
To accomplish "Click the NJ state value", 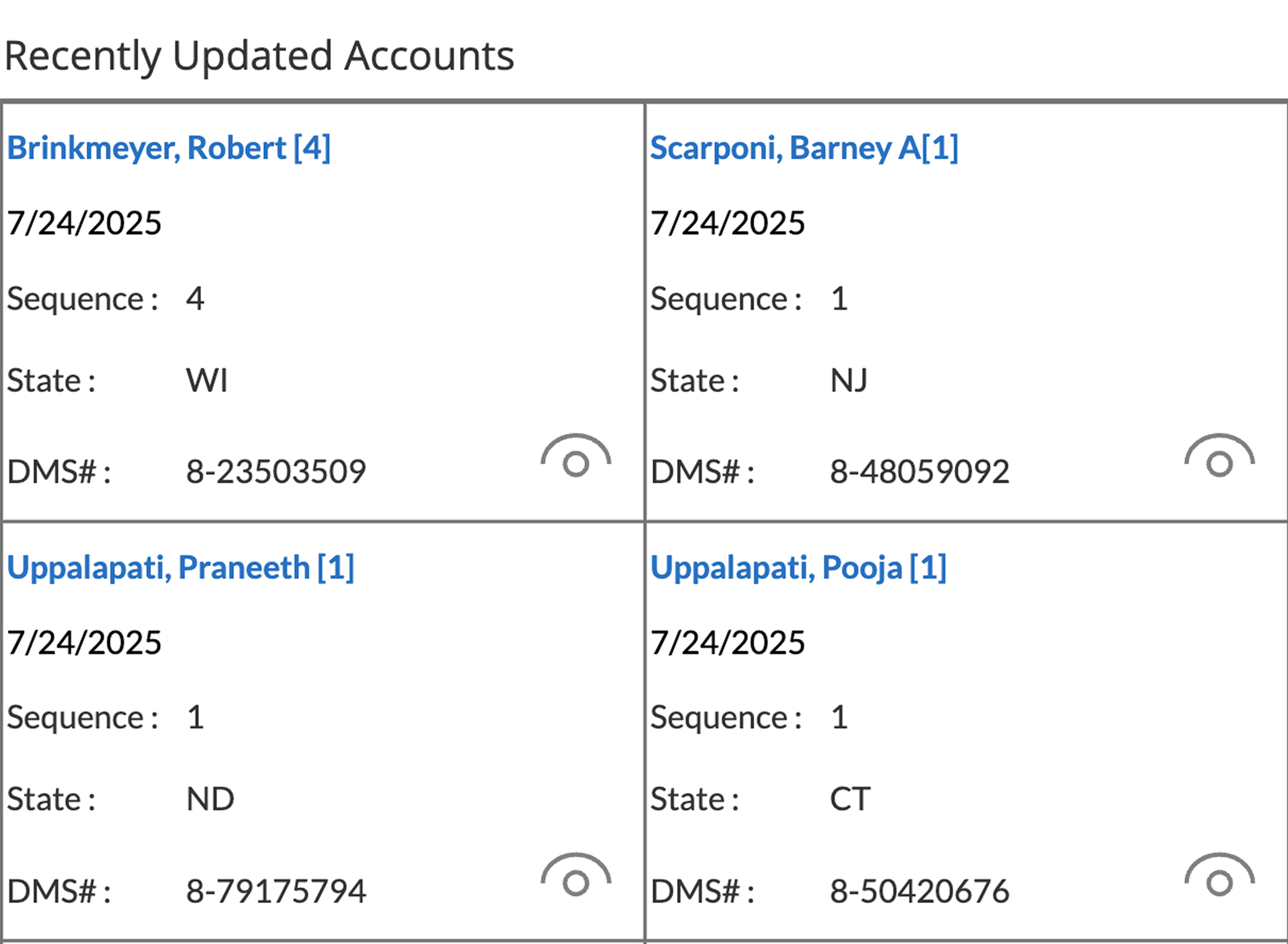I will [x=848, y=380].
